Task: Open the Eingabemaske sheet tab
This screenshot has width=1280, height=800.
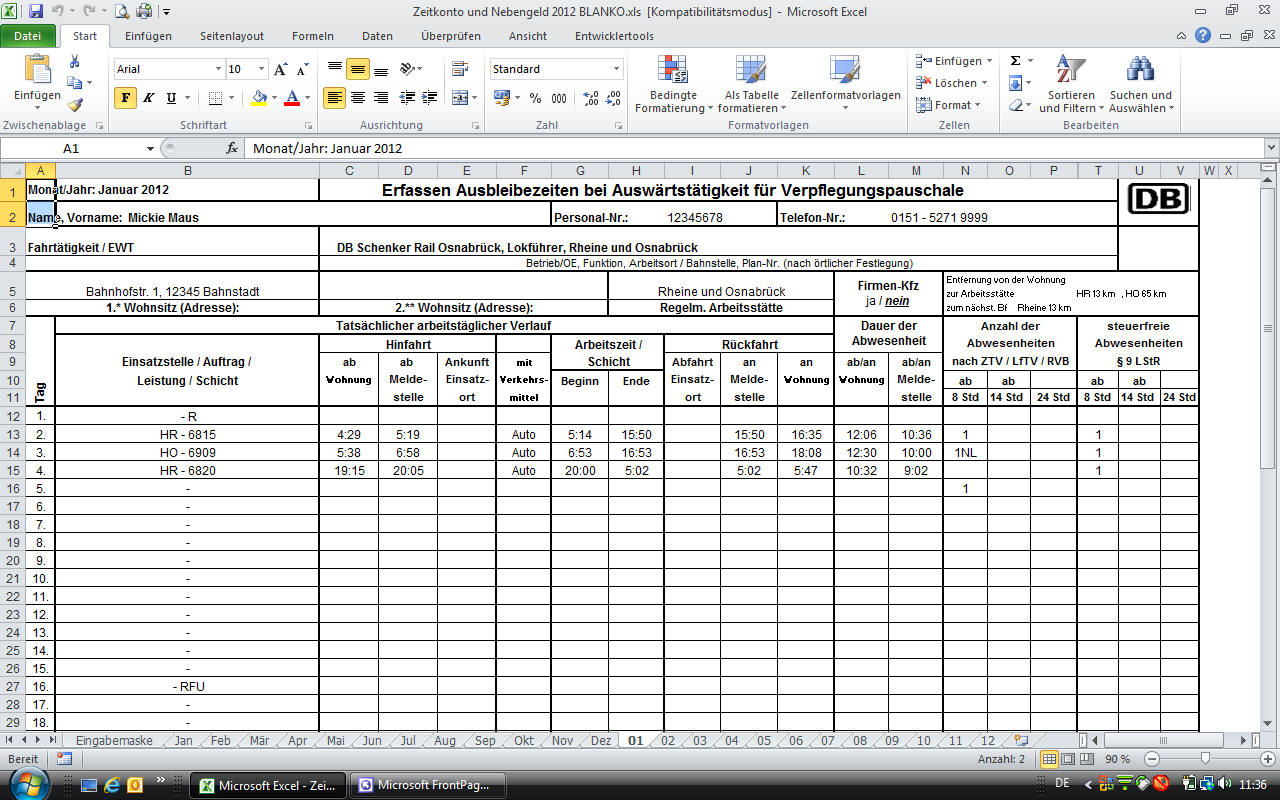Action: 115,741
